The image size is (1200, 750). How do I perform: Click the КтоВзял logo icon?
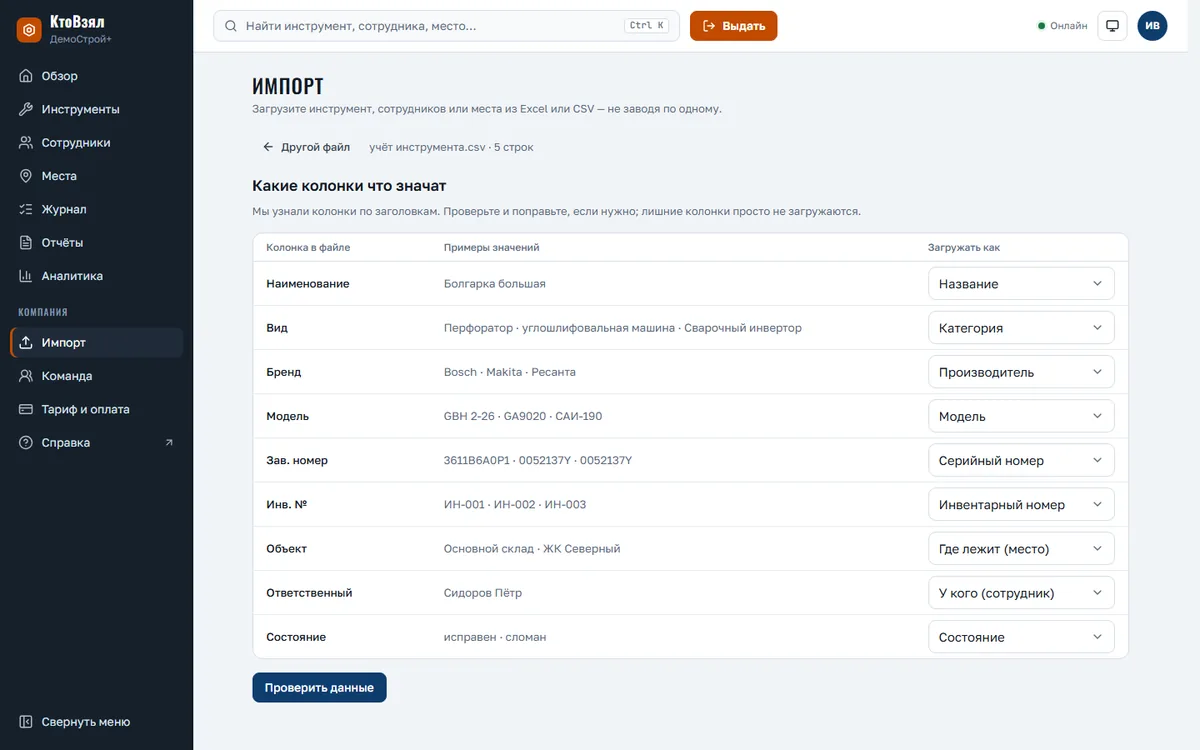pos(29,30)
